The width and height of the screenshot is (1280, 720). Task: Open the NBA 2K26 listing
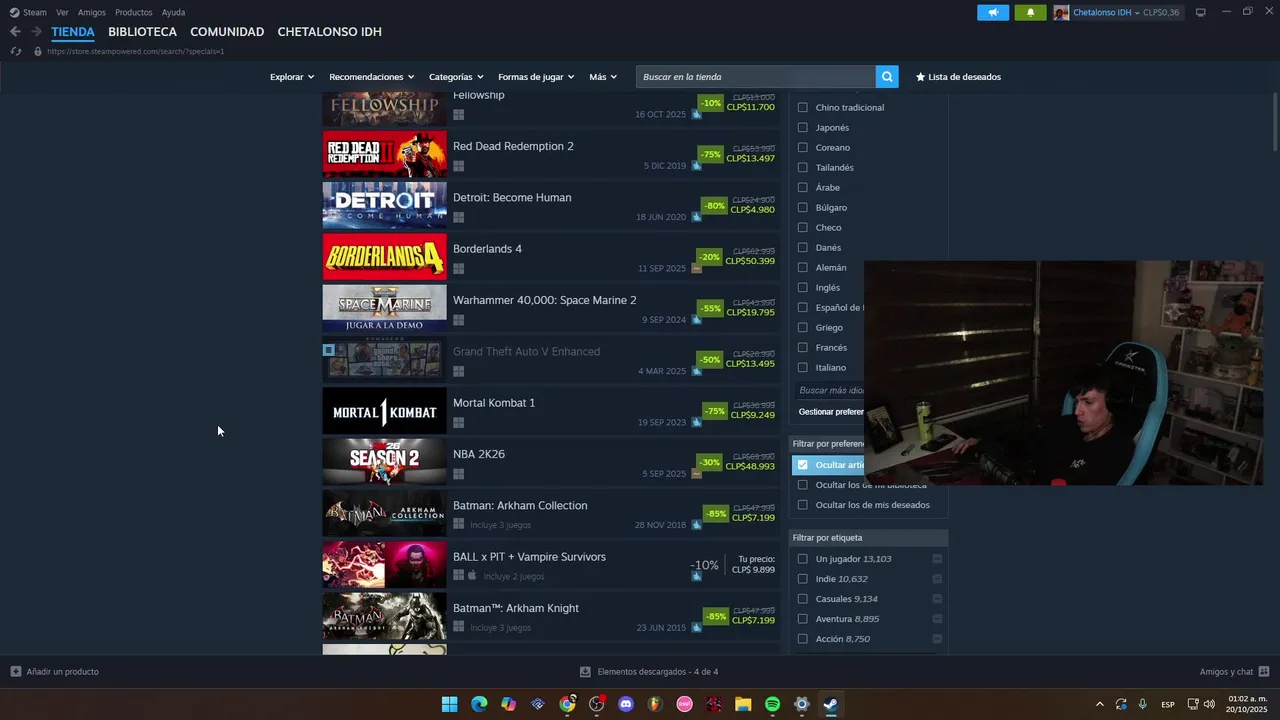[x=551, y=461]
